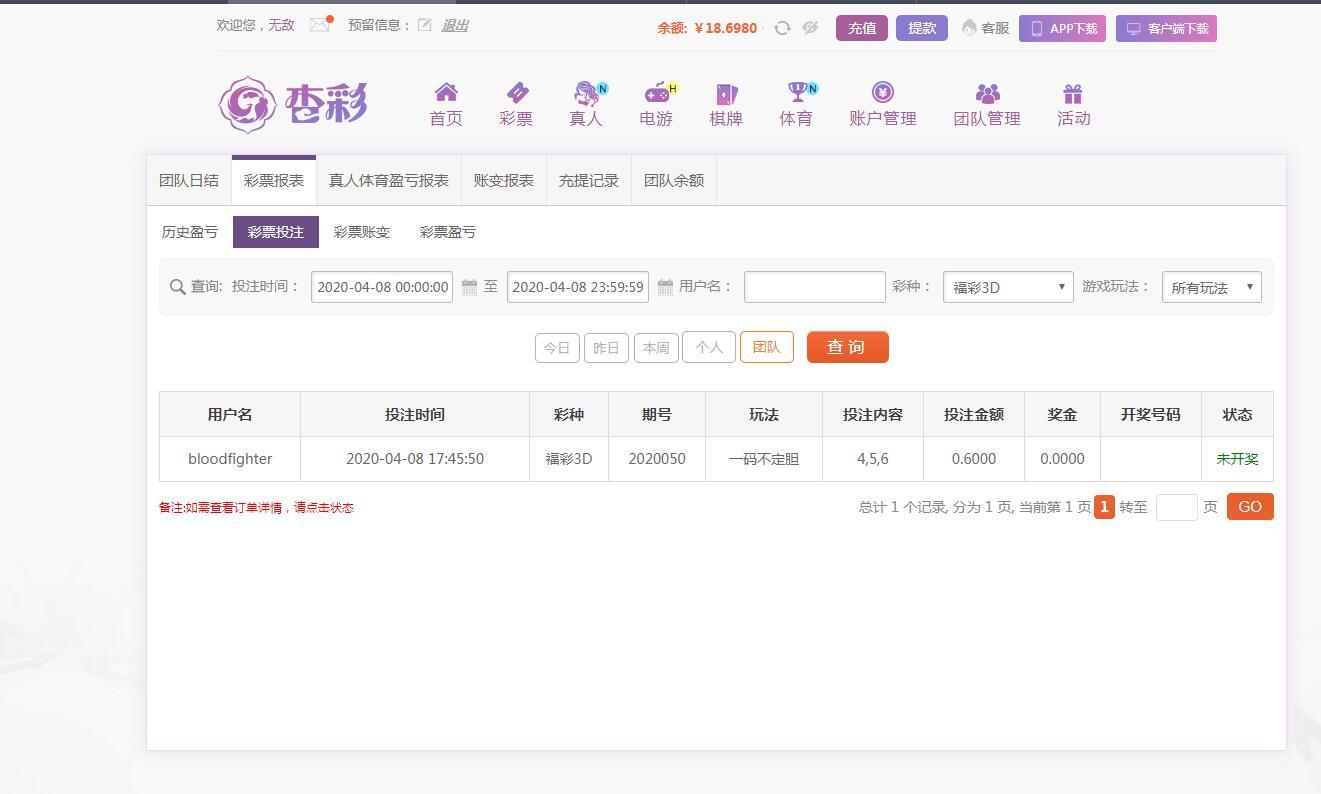Refresh the account balance
The image size is (1321, 794).
tap(782, 28)
